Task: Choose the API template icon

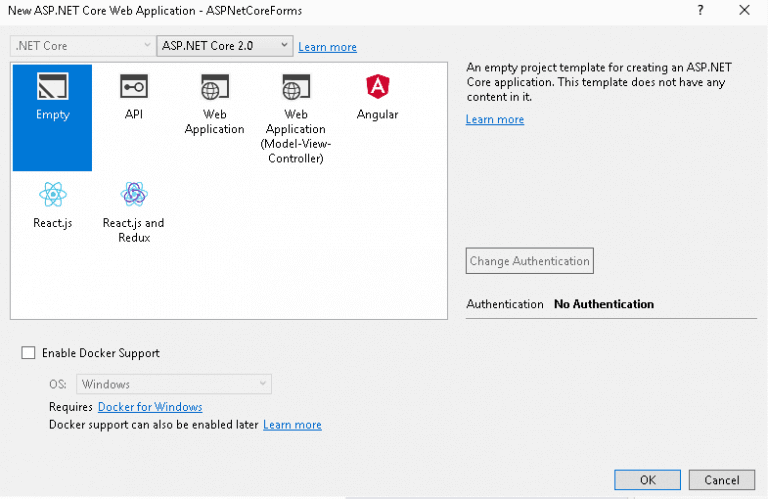Action: pyautogui.click(x=134, y=88)
